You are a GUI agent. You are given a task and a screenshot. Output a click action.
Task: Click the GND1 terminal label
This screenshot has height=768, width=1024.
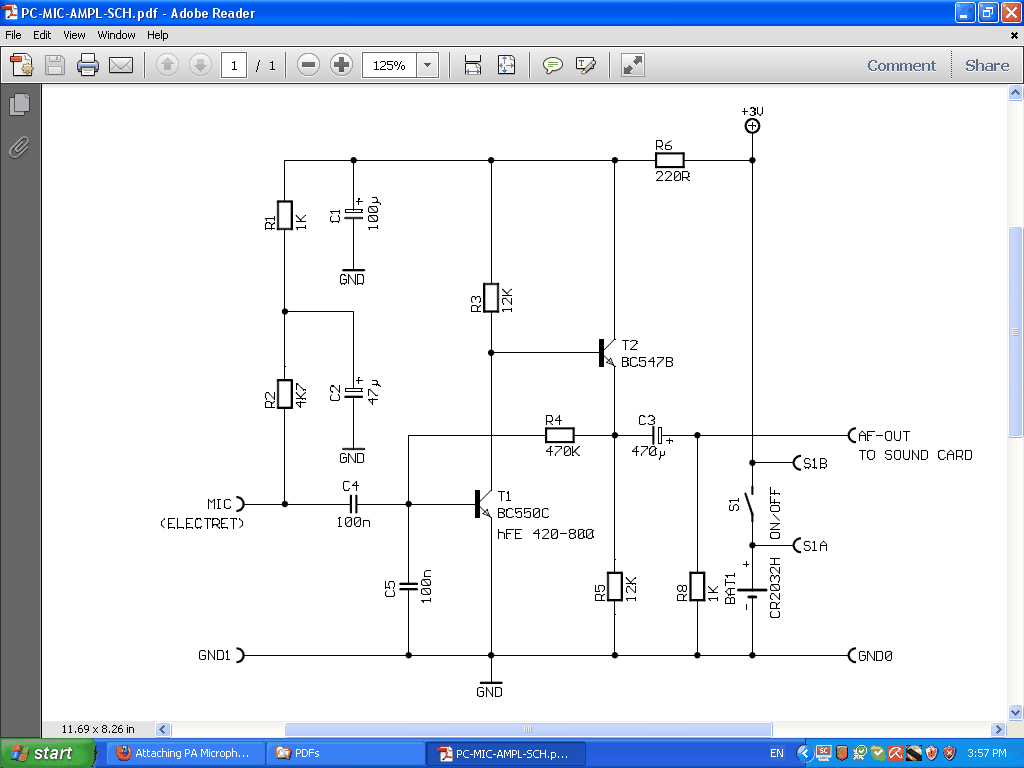tap(214, 655)
